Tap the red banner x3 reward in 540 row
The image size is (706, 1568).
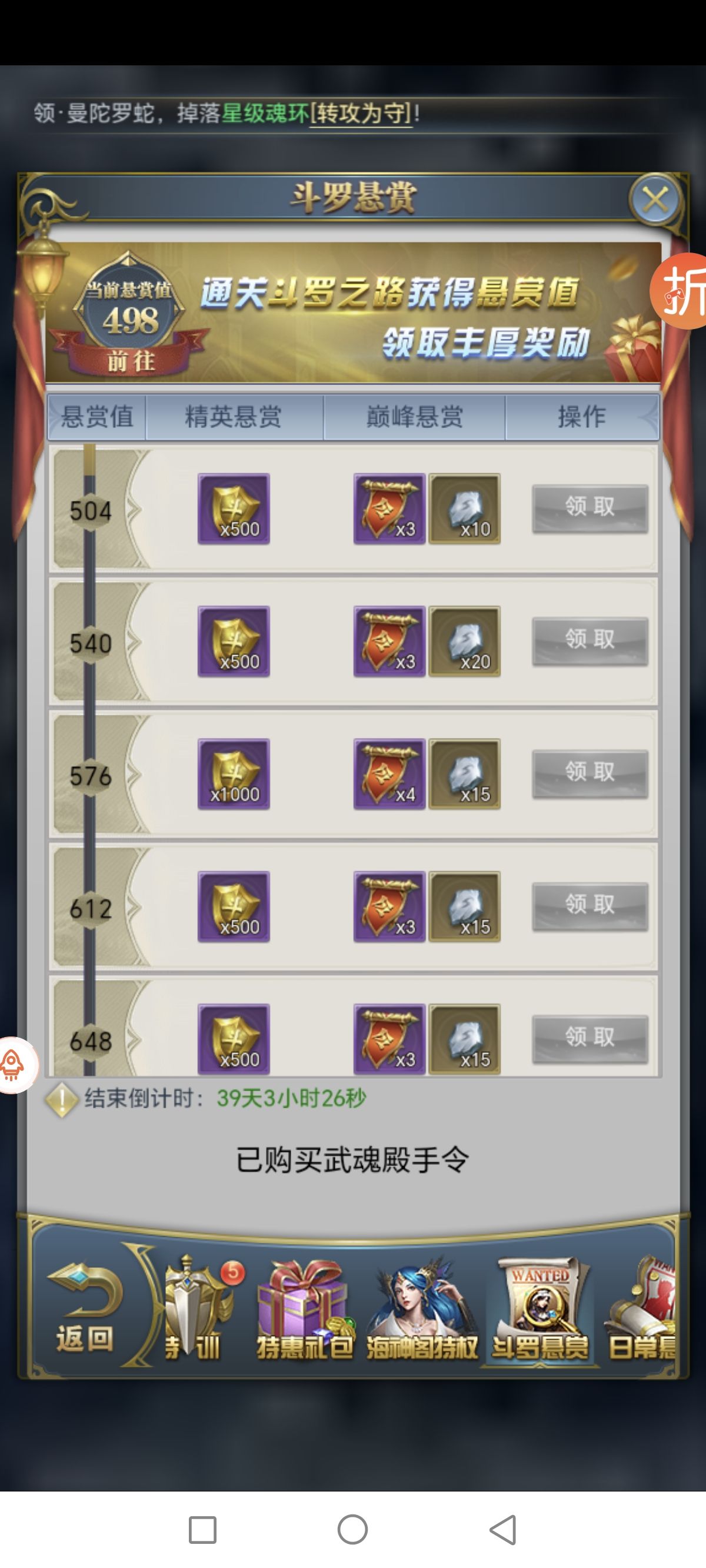point(389,641)
